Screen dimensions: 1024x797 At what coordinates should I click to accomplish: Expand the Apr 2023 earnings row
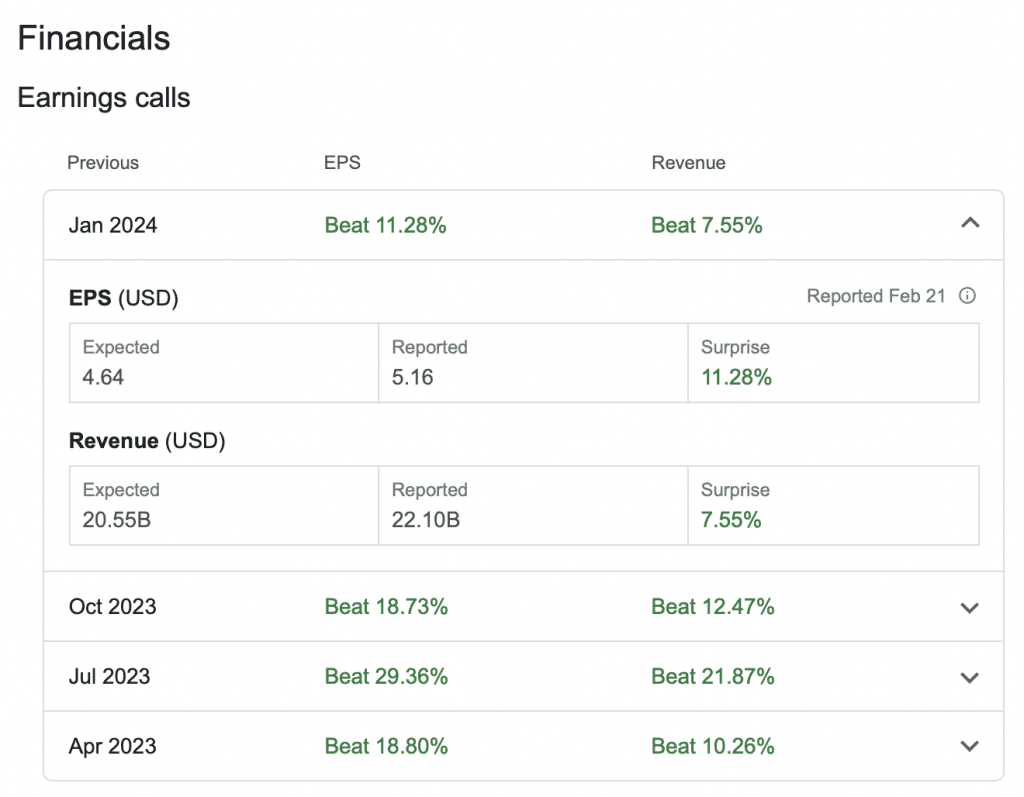[968, 746]
